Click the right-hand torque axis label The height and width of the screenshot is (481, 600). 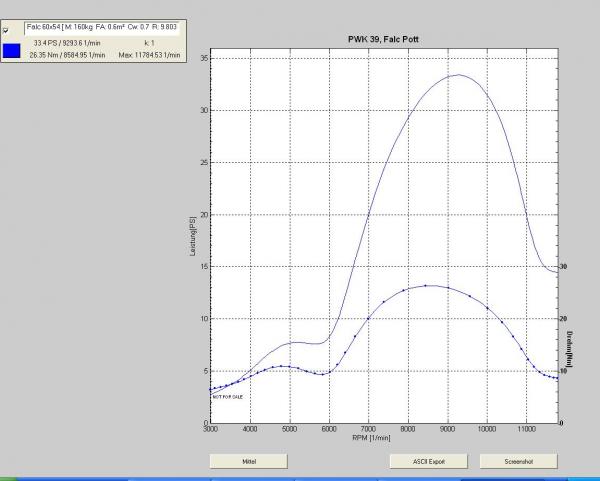tap(569, 349)
